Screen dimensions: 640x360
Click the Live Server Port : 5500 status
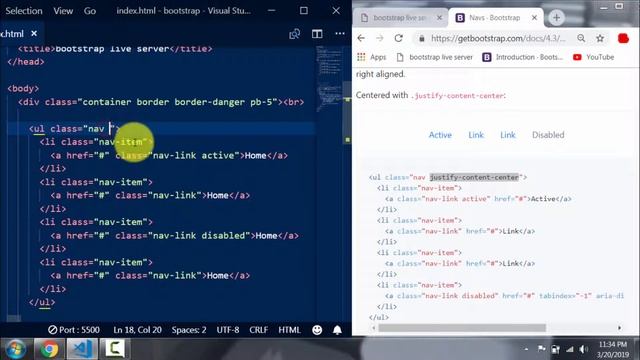coord(74,330)
